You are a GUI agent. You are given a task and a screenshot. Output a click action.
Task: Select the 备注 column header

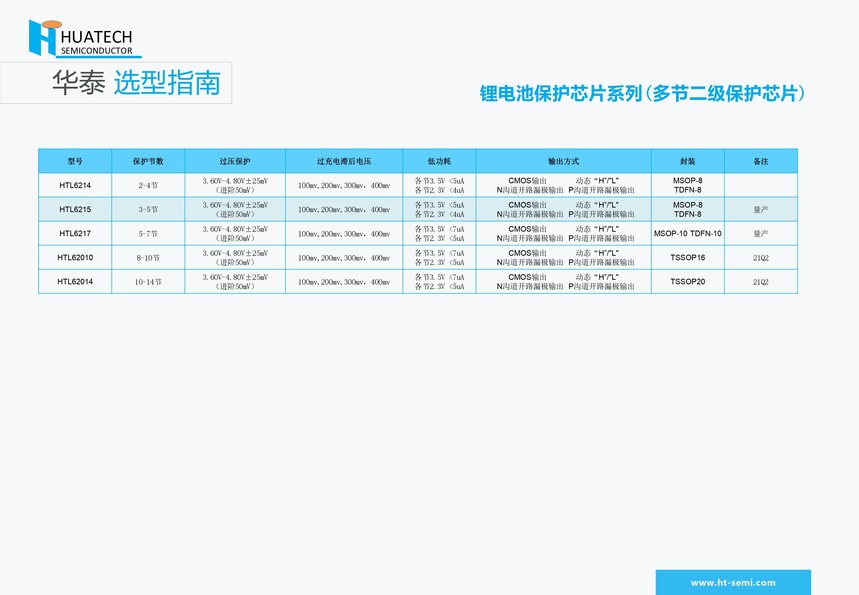(x=761, y=161)
